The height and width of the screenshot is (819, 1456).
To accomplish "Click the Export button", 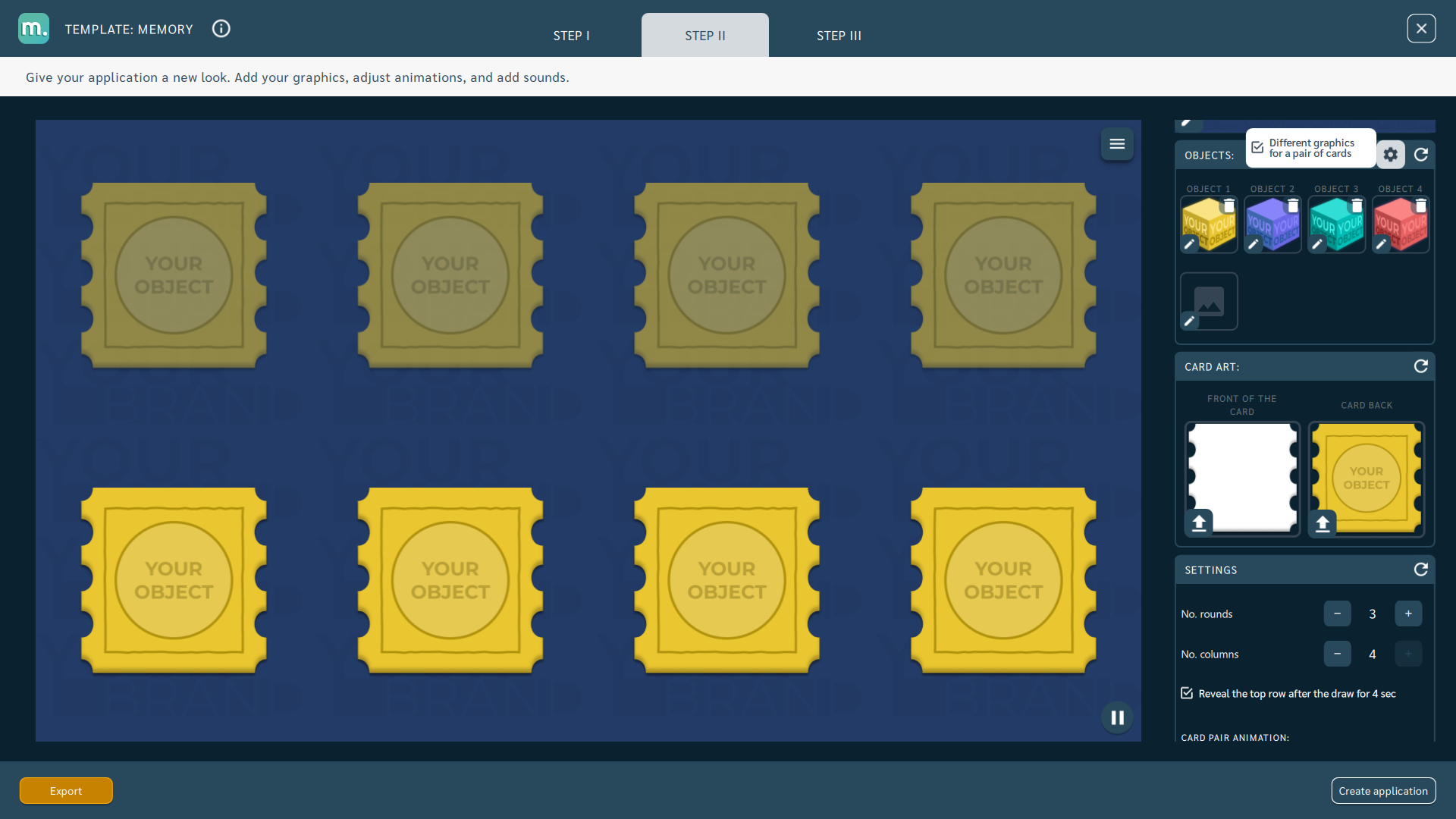I will click(x=66, y=791).
